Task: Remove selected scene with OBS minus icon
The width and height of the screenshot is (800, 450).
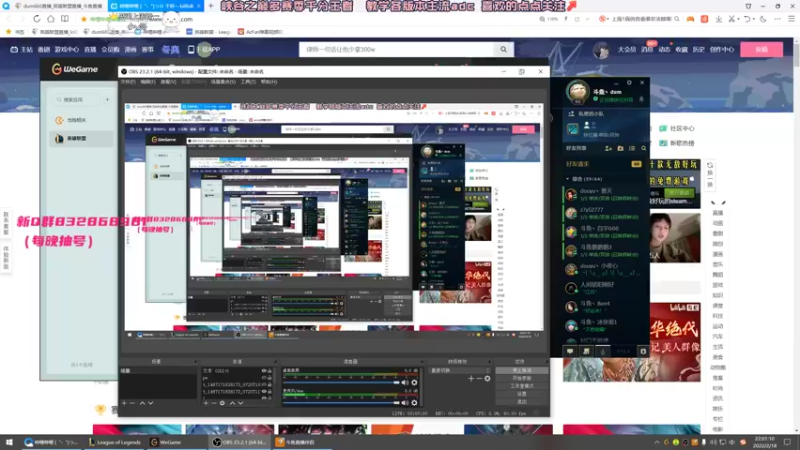Action: pyautogui.click(x=132, y=403)
